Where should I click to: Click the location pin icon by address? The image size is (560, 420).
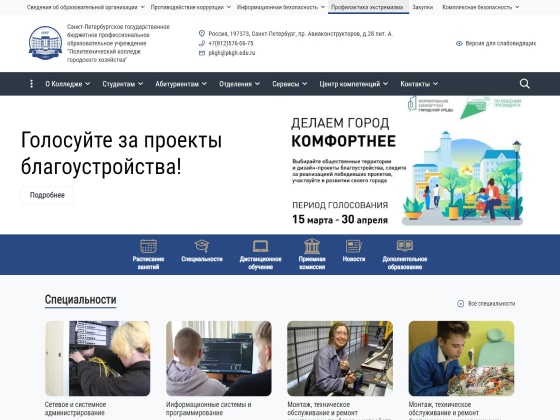pos(202,34)
